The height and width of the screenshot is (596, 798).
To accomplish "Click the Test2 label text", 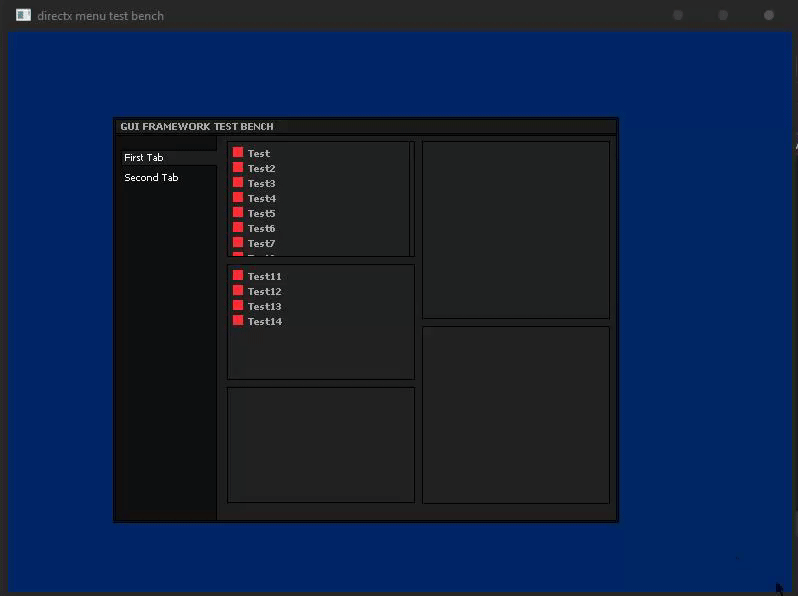I will (262, 168).
